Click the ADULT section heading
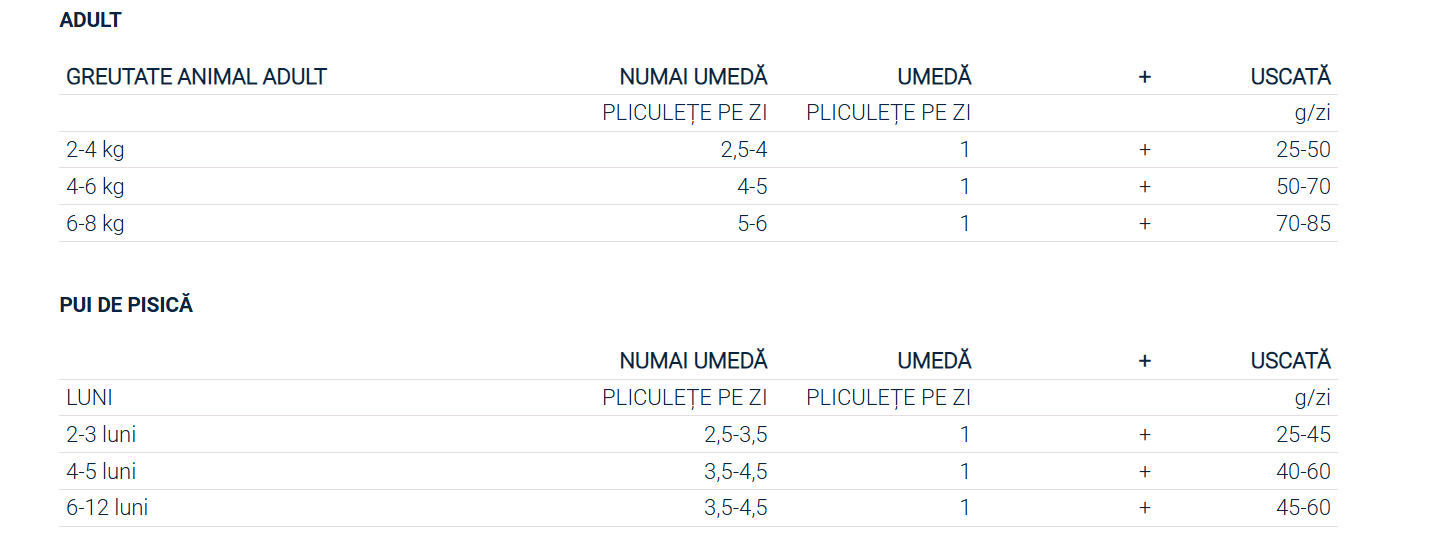 [x=90, y=20]
